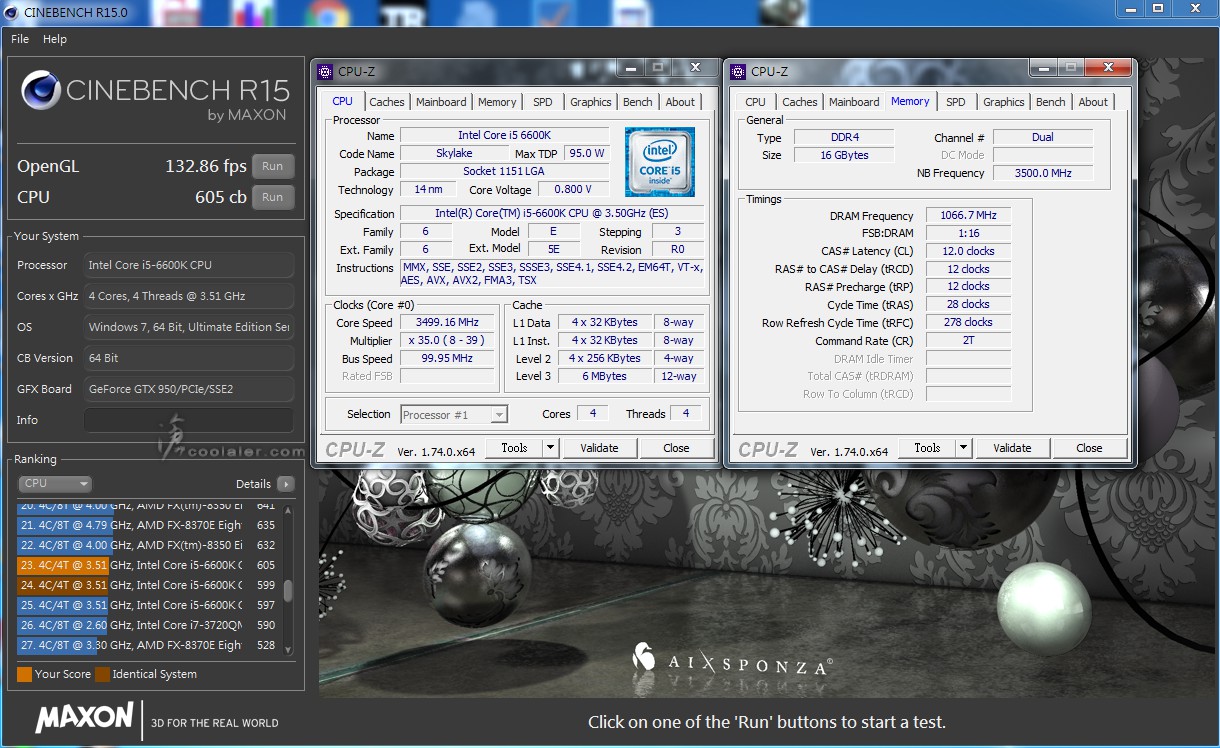
Task: Click the Cinebench R15 sphere logo
Action: (40, 91)
